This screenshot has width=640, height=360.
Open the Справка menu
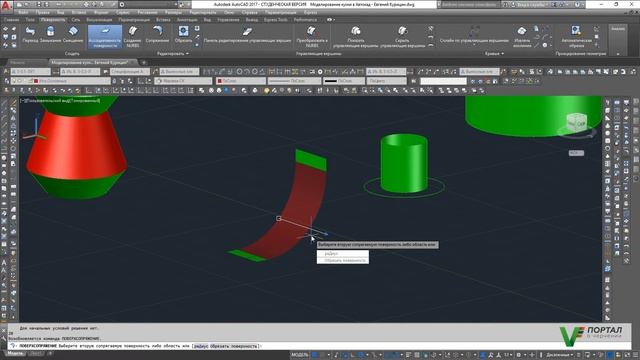(x=249, y=12)
